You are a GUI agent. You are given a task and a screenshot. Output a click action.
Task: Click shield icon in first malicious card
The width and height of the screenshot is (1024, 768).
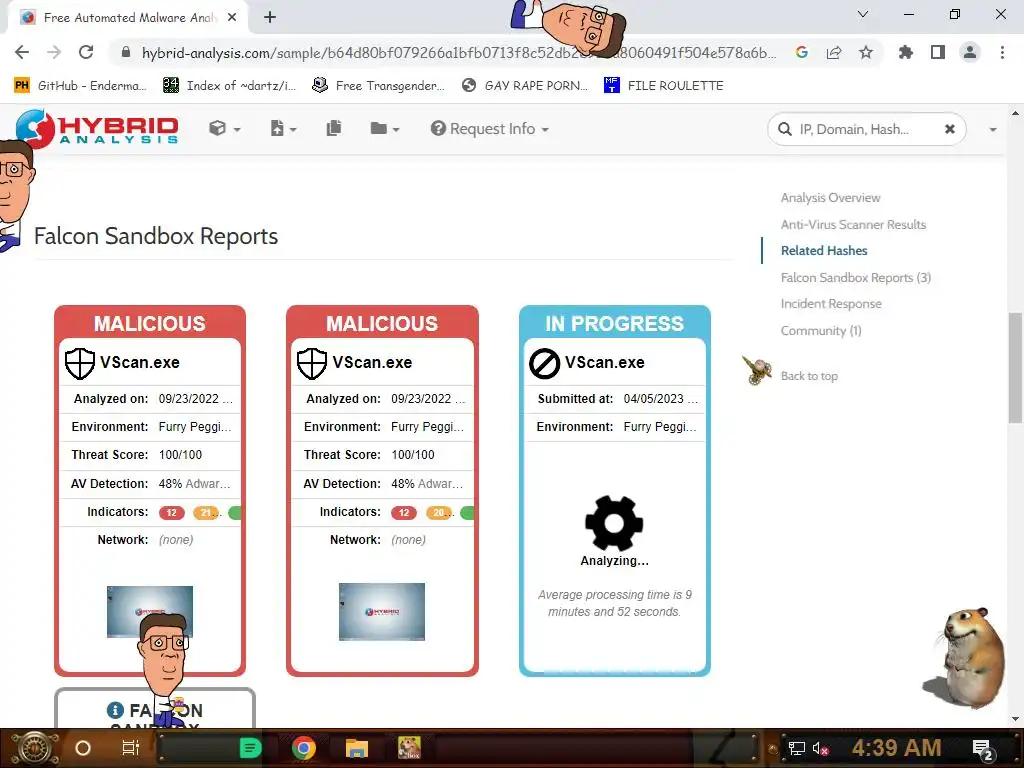click(80, 363)
